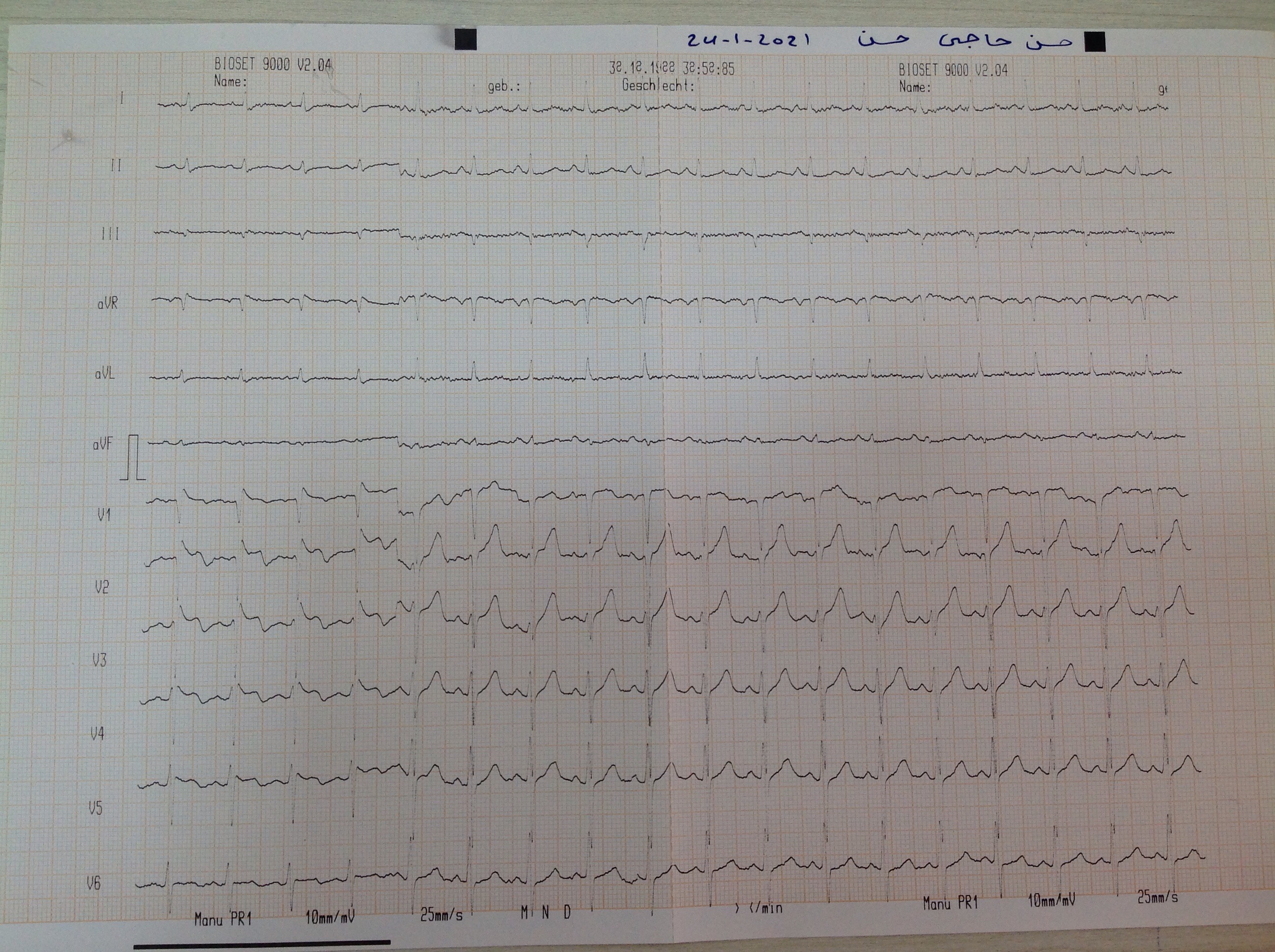Image resolution: width=1275 pixels, height=952 pixels.
Task: Click the lead II label
Action: click(x=116, y=166)
